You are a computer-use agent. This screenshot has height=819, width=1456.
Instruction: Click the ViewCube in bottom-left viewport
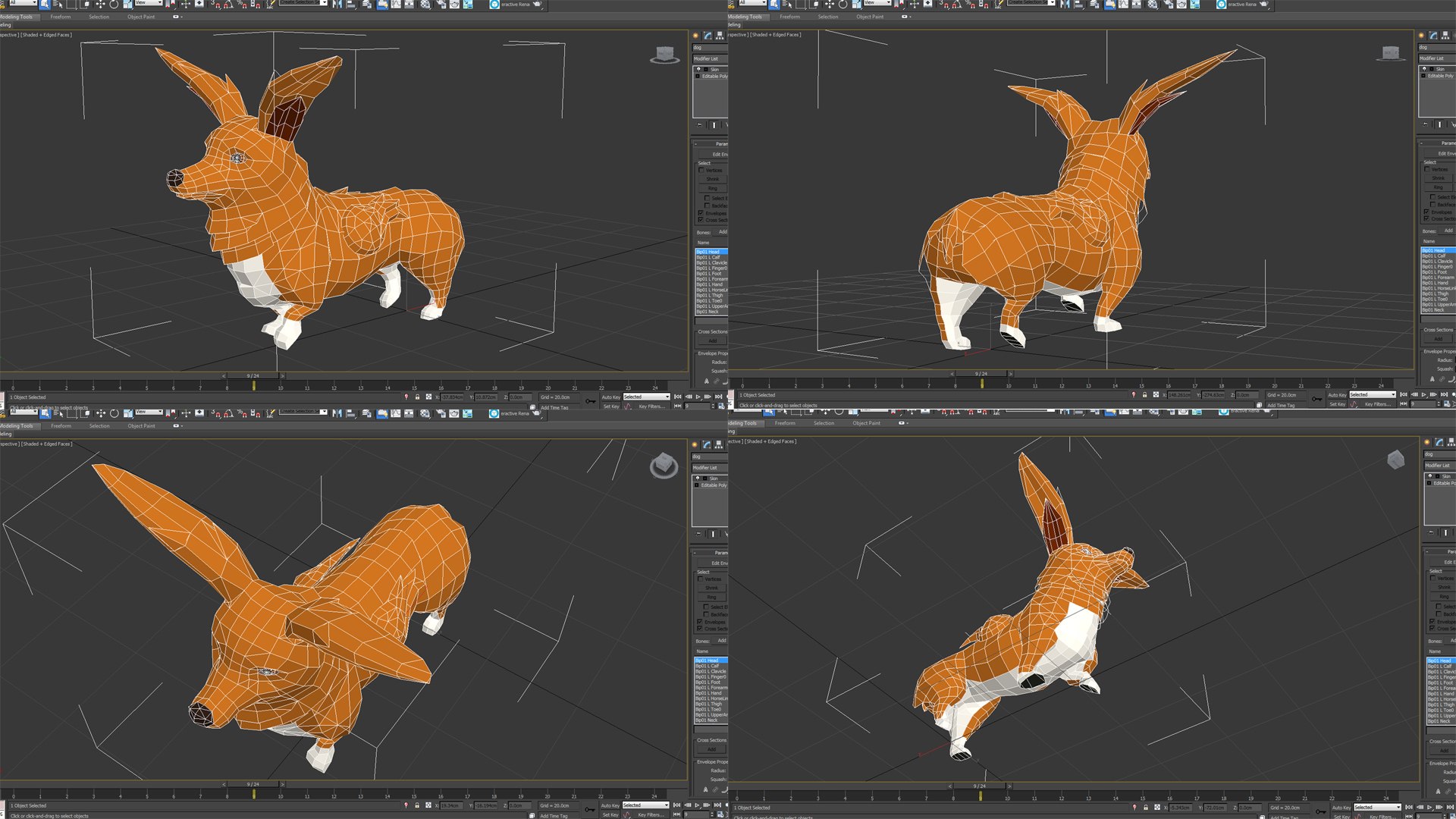(664, 466)
